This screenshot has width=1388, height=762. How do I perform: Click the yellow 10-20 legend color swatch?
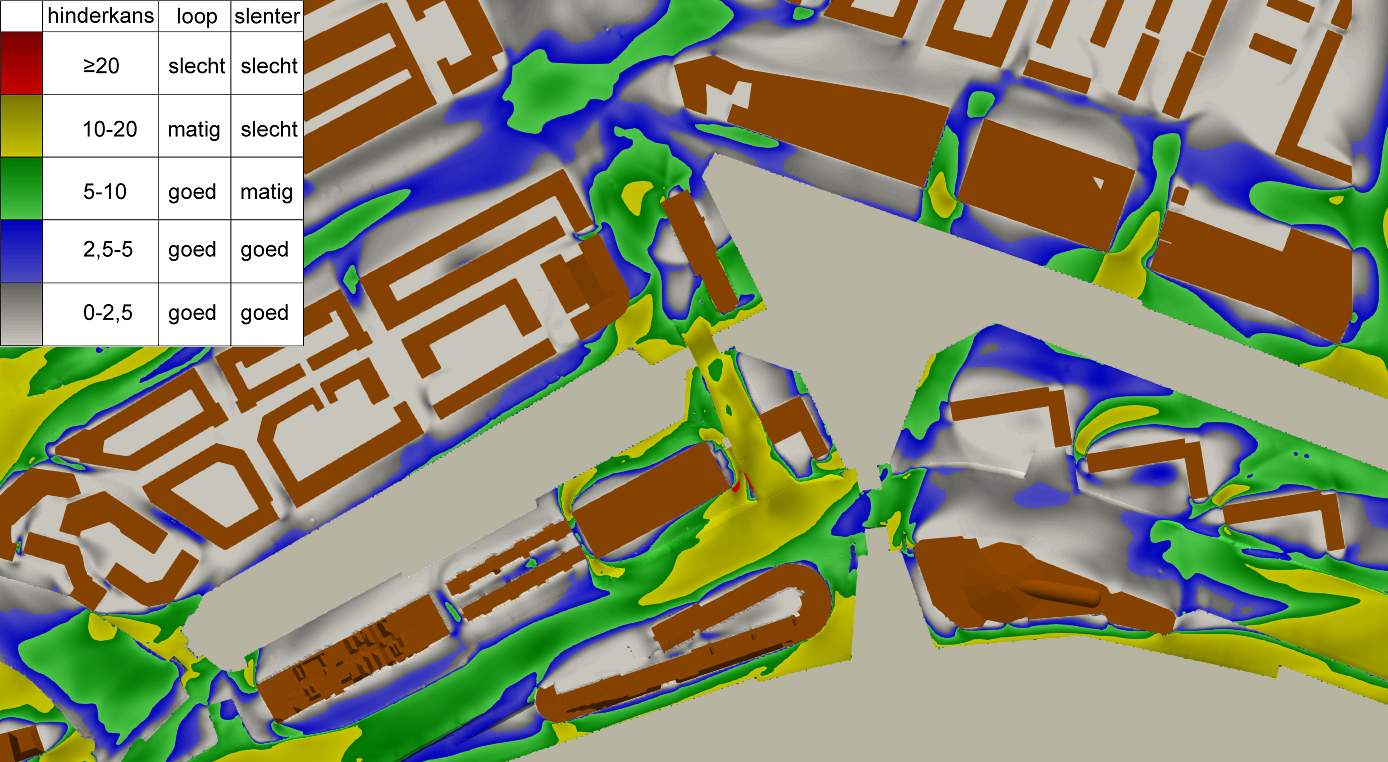point(22,126)
